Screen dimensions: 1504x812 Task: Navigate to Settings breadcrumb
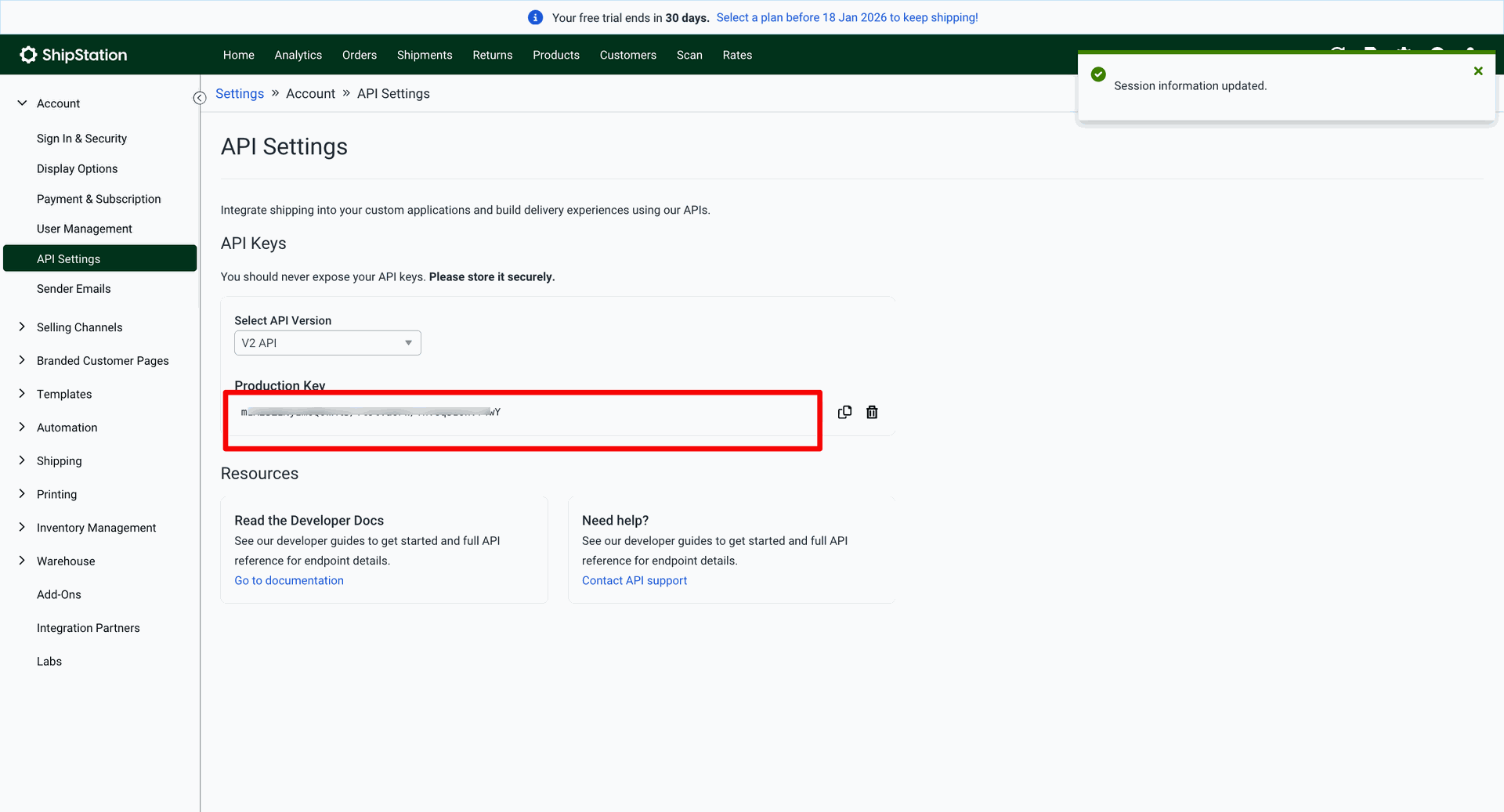coord(239,94)
